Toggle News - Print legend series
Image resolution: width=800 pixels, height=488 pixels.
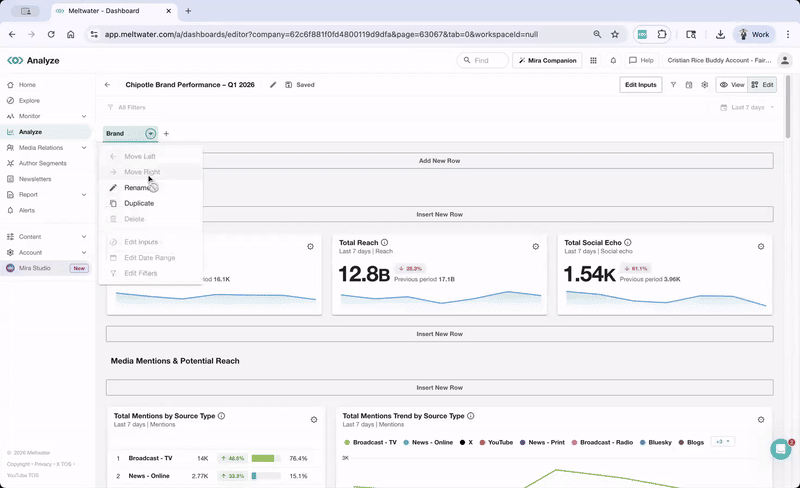542,443
